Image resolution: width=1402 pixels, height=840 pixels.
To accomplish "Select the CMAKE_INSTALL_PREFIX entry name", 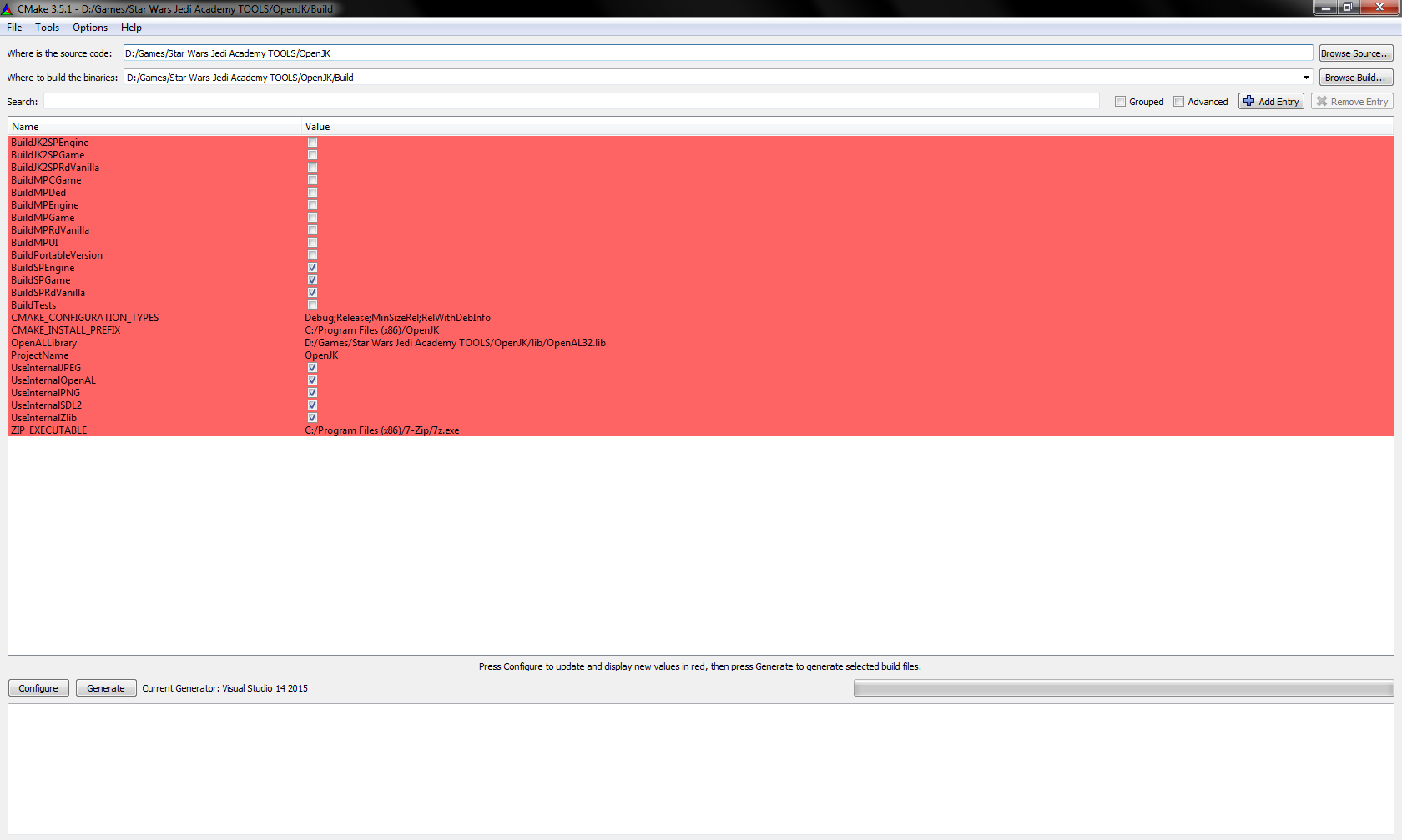I will (66, 330).
